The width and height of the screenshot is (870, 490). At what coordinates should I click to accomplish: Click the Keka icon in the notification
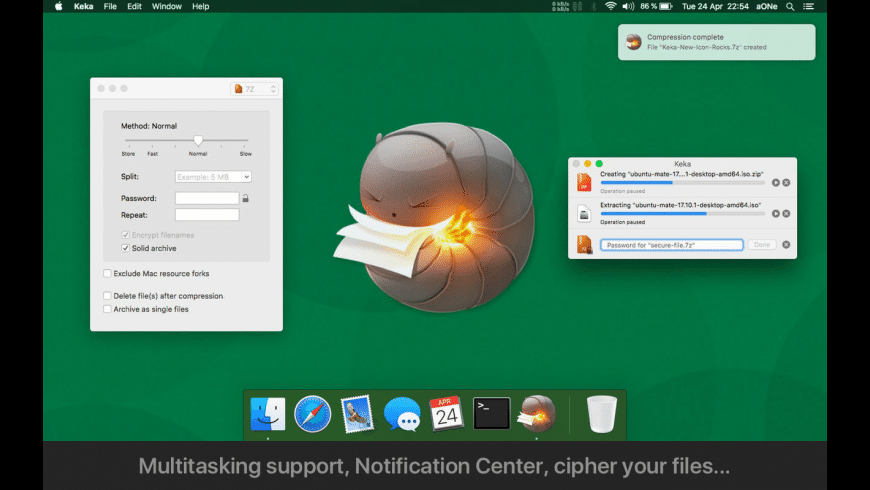(634, 42)
